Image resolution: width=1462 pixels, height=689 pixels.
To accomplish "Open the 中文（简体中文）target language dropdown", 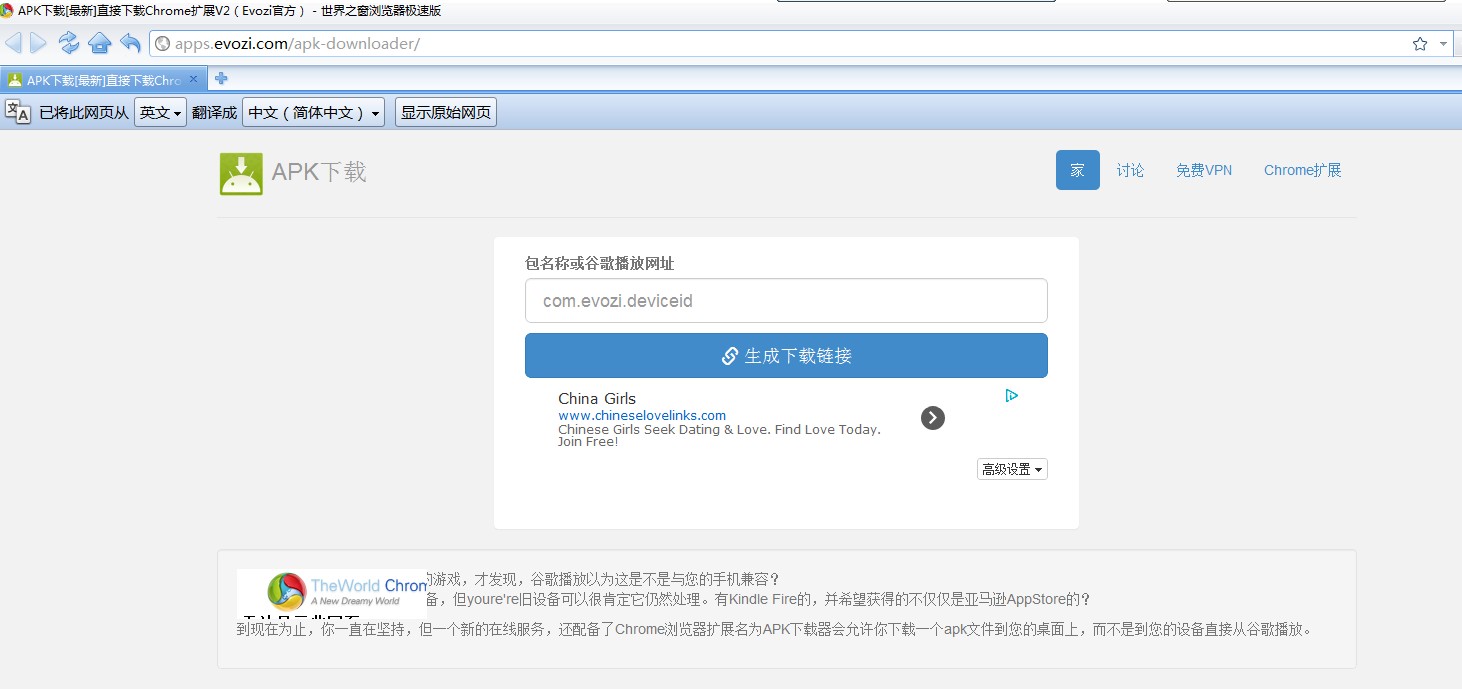I will point(314,113).
